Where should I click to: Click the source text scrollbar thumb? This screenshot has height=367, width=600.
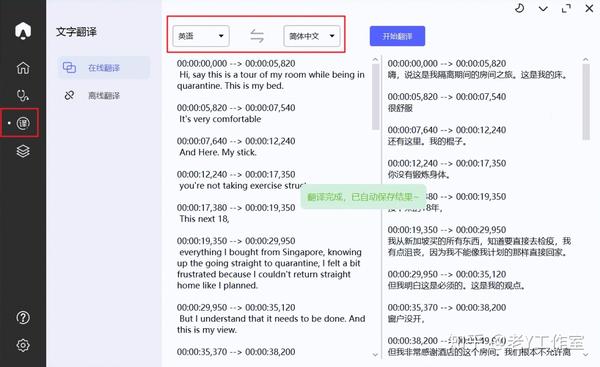(375, 97)
